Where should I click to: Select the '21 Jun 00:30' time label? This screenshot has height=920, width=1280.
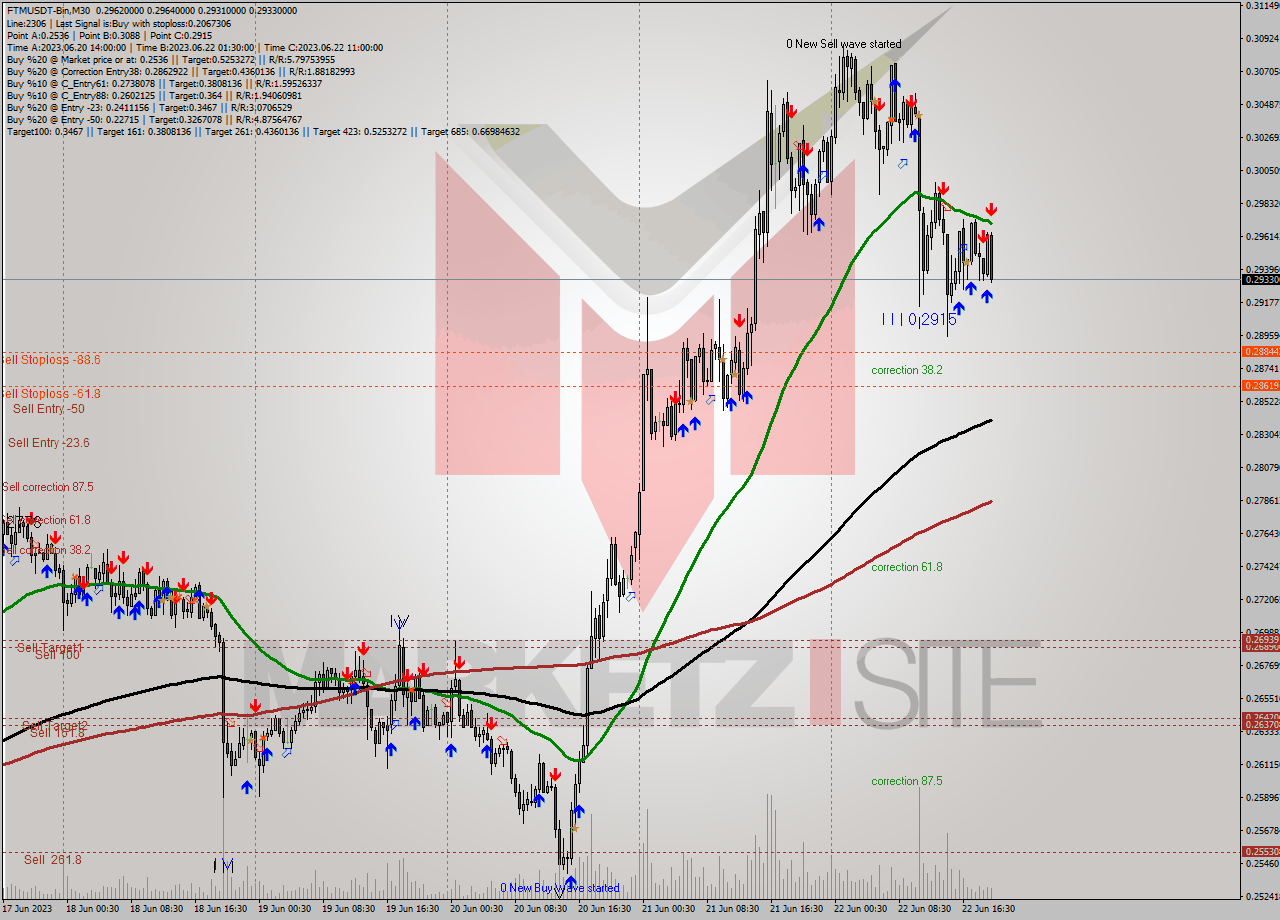tap(670, 910)
